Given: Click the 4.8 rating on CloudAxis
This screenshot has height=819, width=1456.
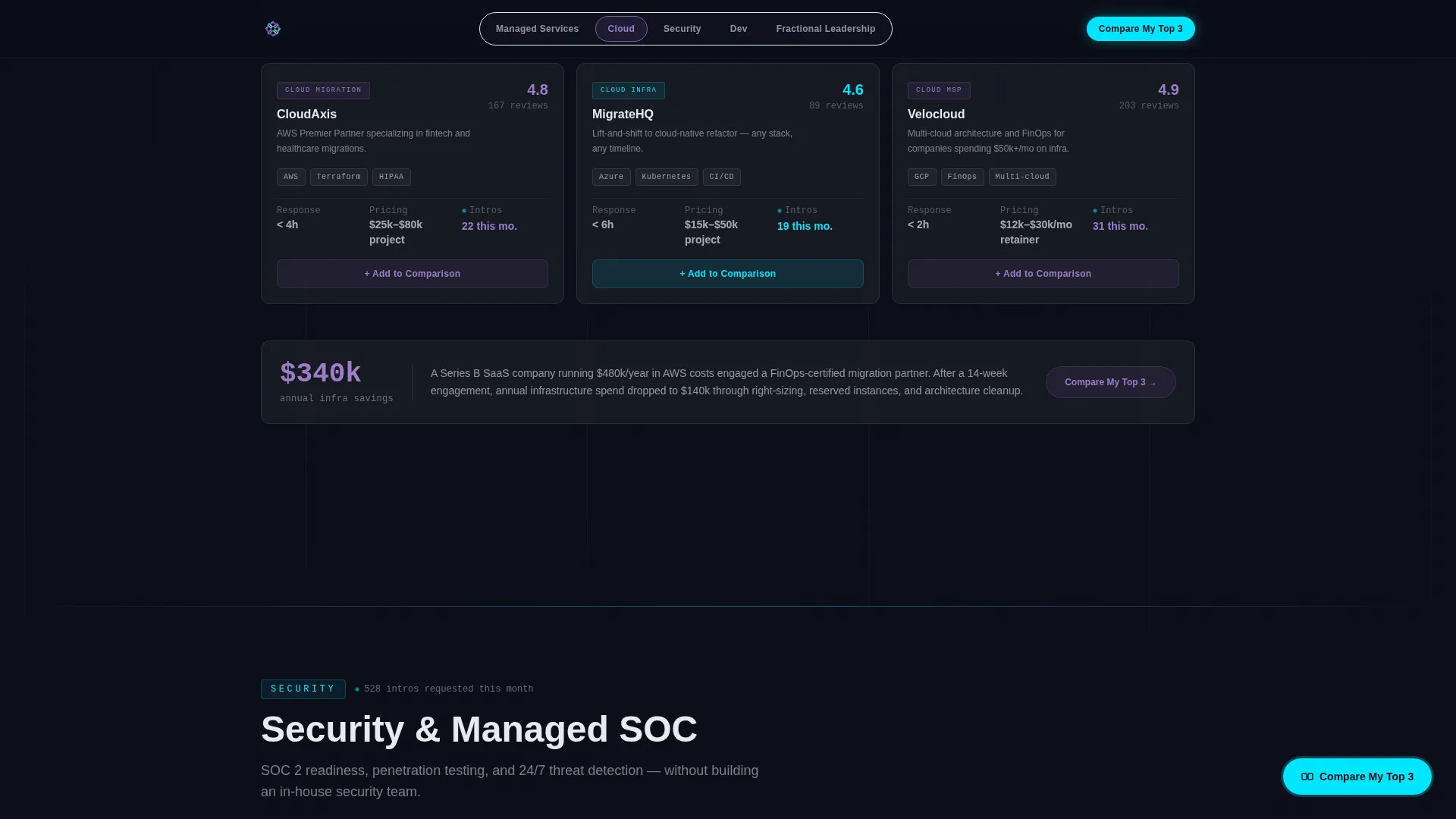Looking at the screenshot, I should click(x=537, y=89).
